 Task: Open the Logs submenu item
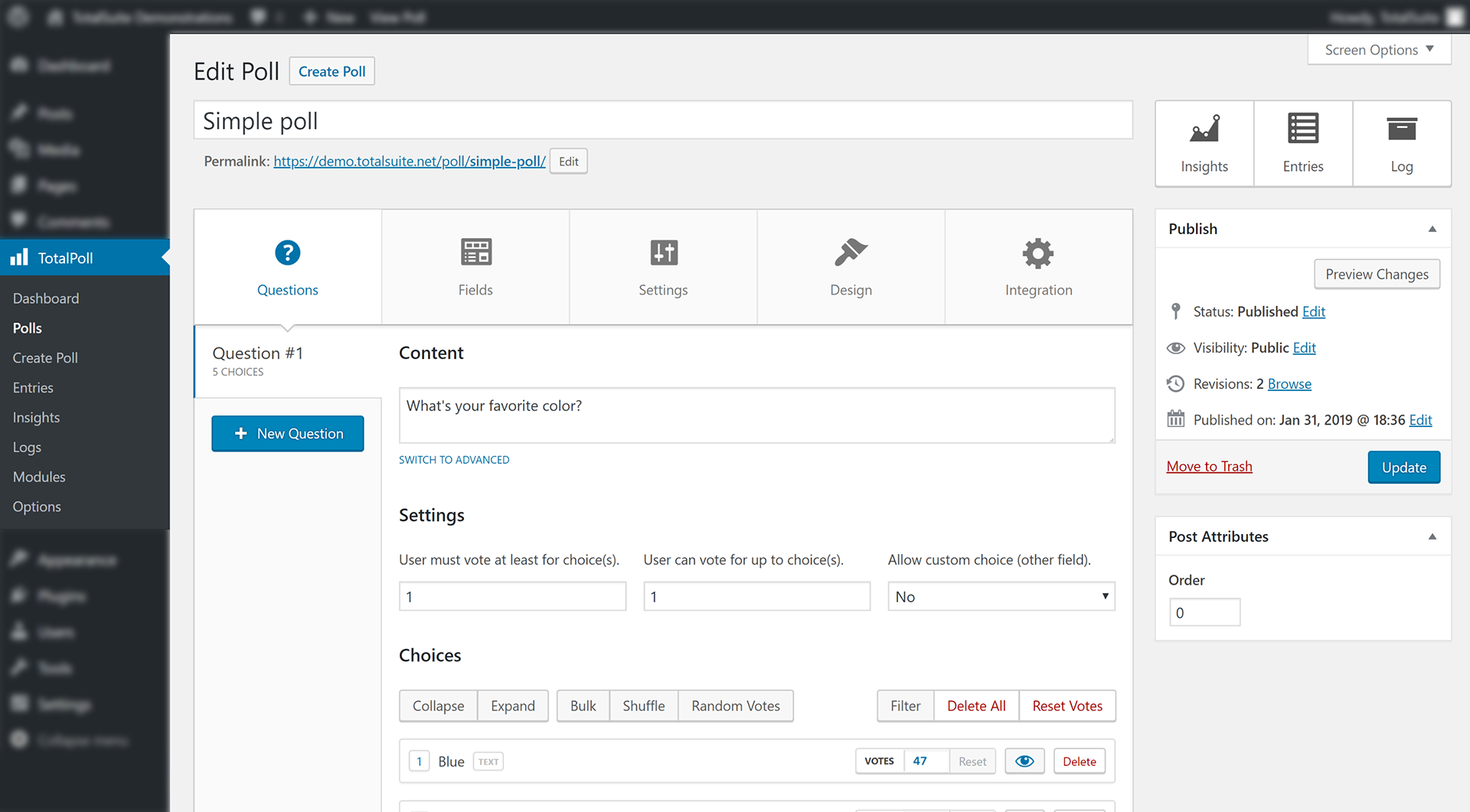(x=27, y=448)
